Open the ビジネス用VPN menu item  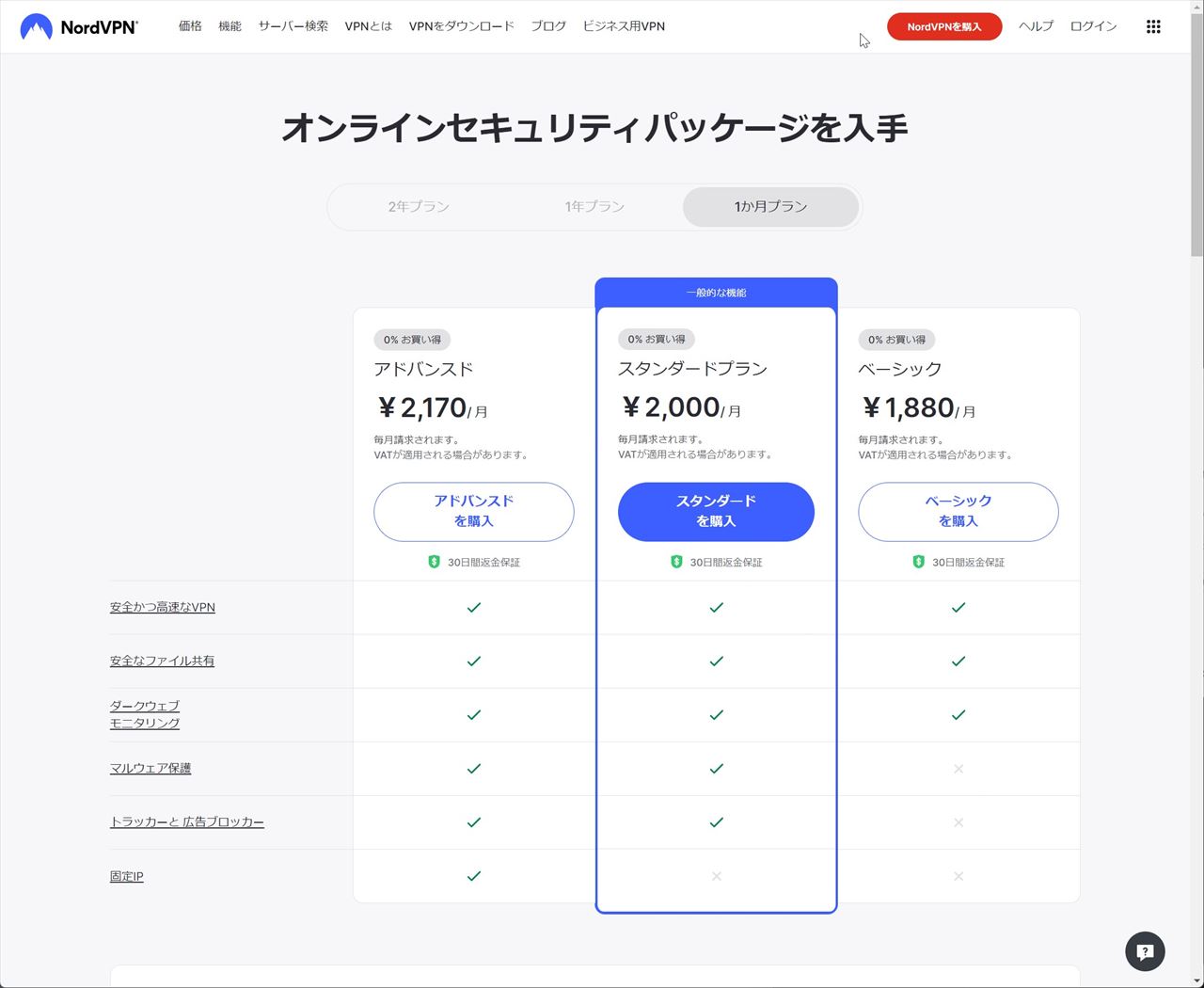pyautogui.click(x=624, y=26)
